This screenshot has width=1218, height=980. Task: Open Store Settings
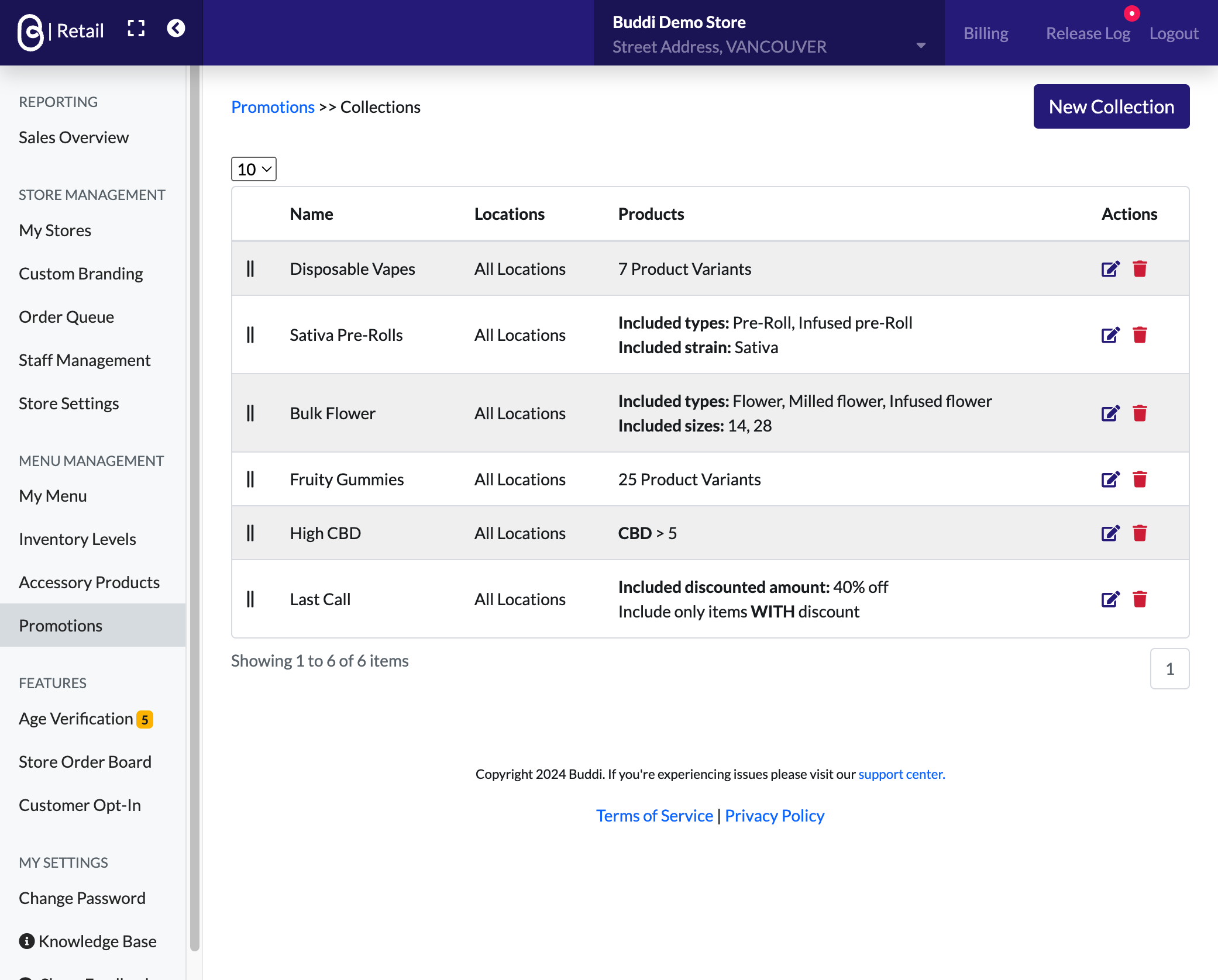pos(68,403)
